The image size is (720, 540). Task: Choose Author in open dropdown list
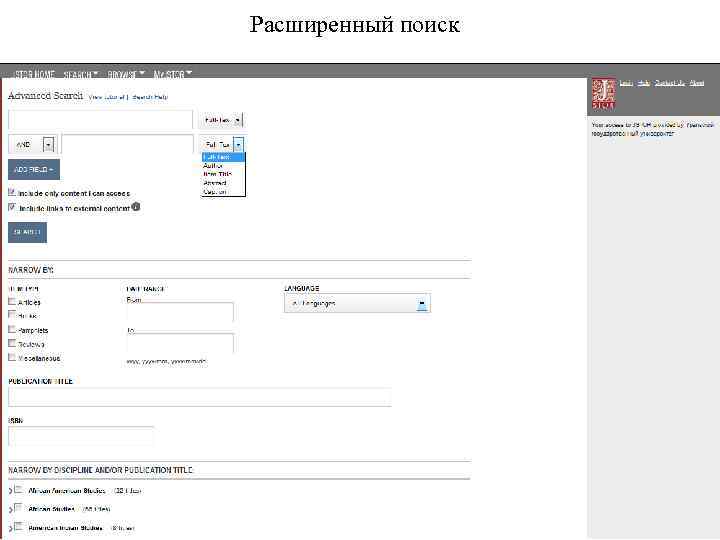[x=224, y=165]
